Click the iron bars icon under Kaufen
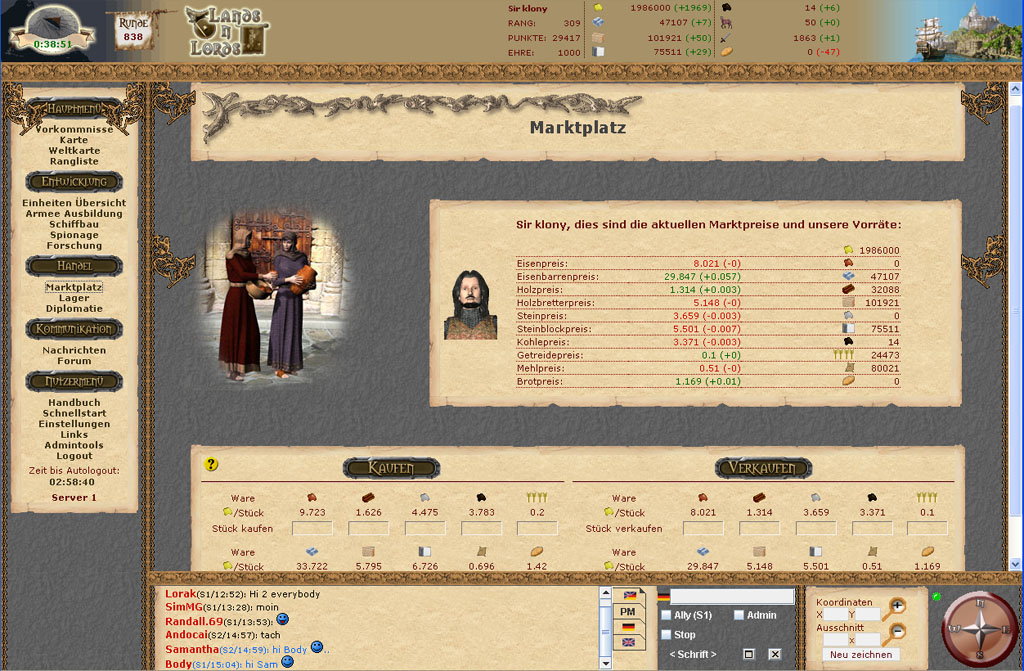The height and width of the screenshot is (671, 1024). tap(312, 552)
